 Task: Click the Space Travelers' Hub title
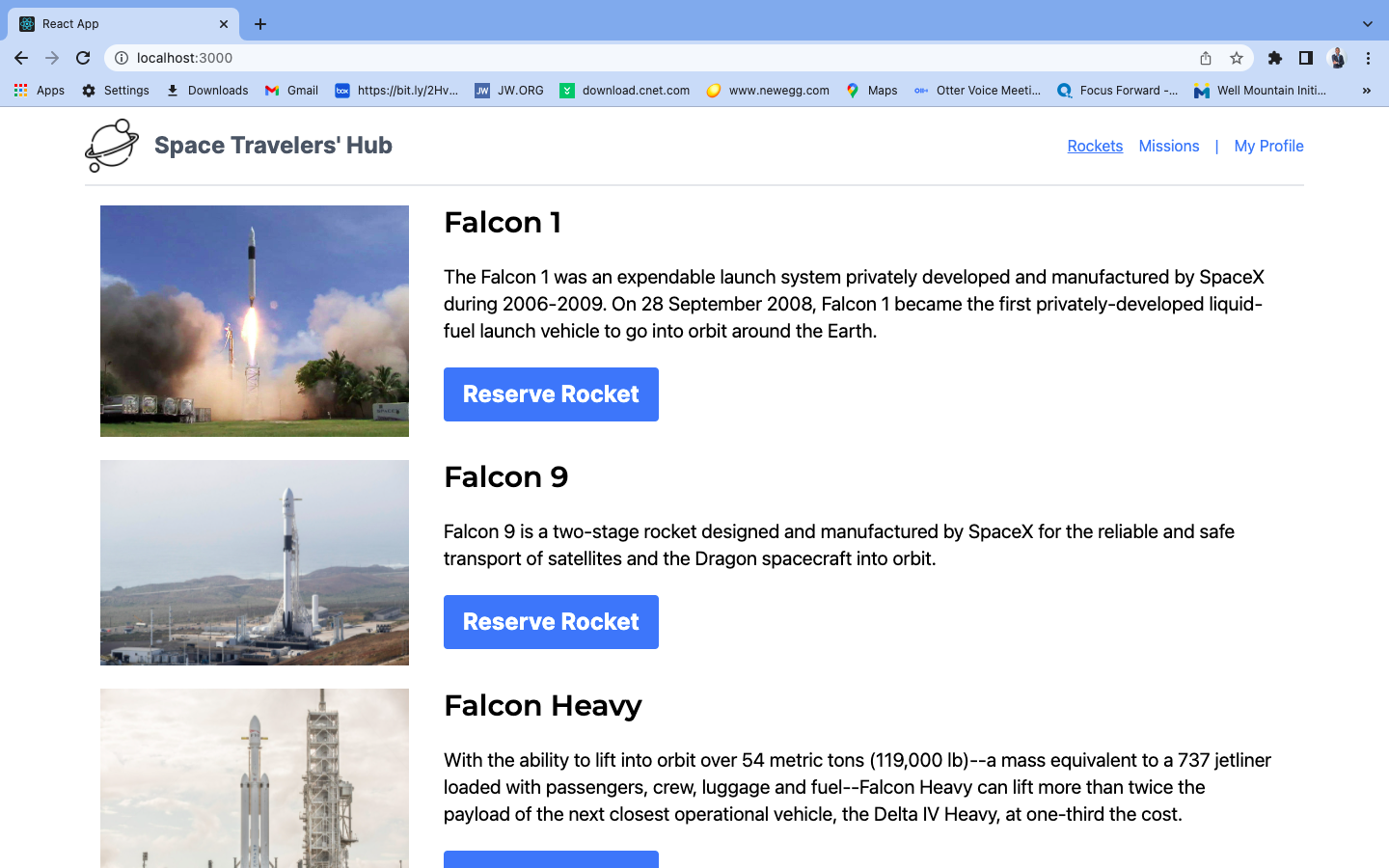tap(273, 146)
